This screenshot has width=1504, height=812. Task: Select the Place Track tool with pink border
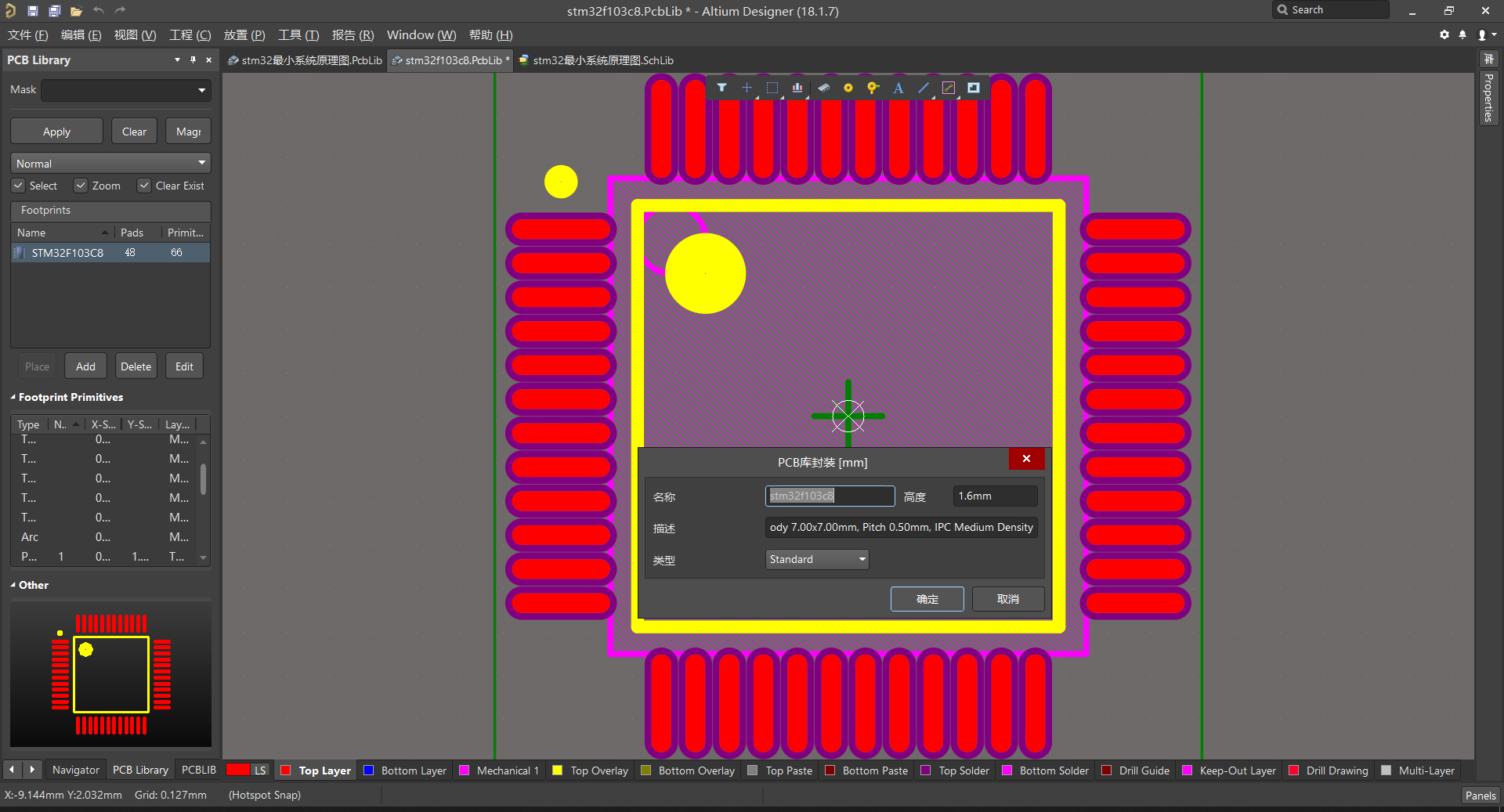pos(949,88)
